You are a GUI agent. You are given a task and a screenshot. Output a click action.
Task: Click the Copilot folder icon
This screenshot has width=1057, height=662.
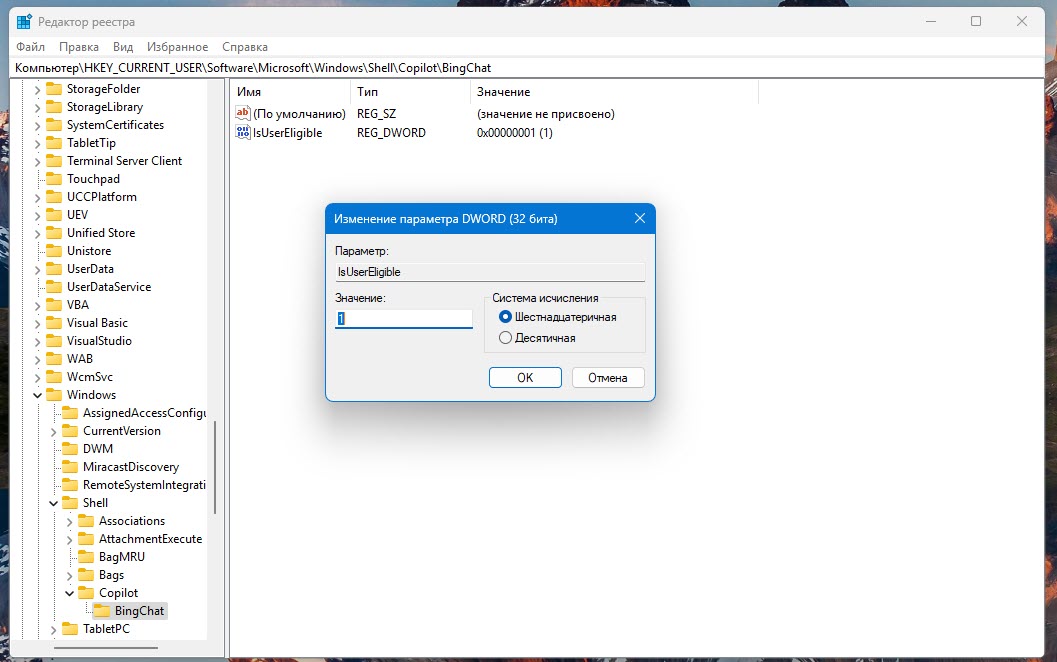pos(86,593)
